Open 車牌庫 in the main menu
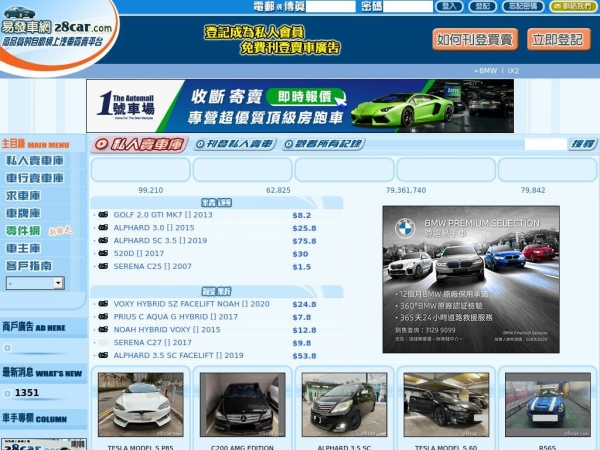 pos(23,214)
